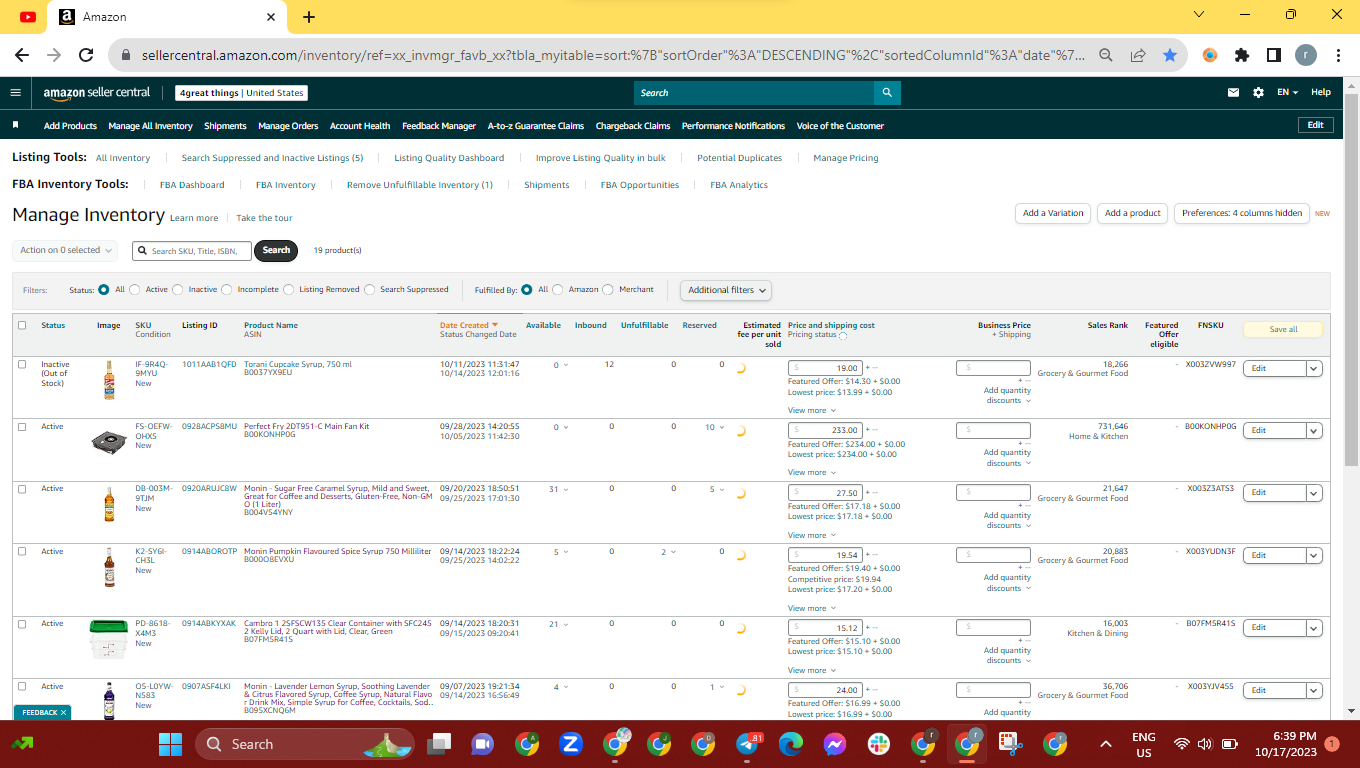Click the Add a product button
The image size is (1360, 768).
(x=1133, y=213)
